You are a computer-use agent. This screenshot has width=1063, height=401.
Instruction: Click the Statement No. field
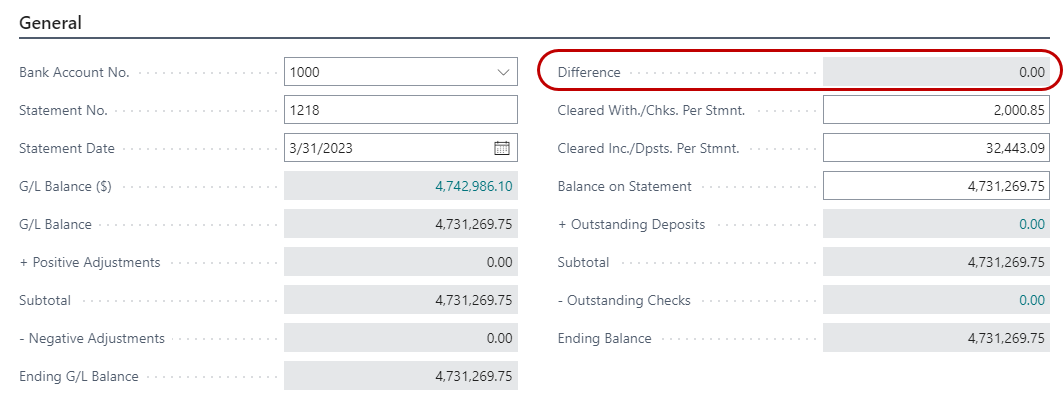point(400,110)
